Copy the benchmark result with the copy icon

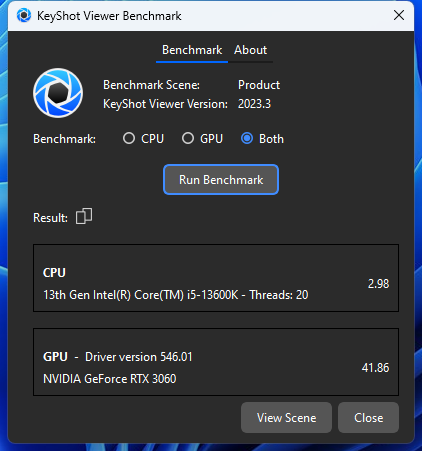coord(84,217)
